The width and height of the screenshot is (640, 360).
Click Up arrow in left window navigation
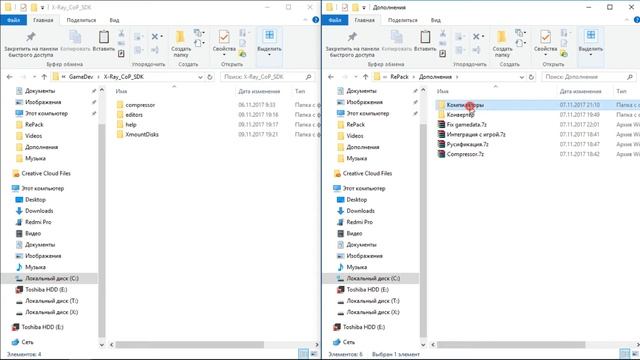(x=44, y=77)
